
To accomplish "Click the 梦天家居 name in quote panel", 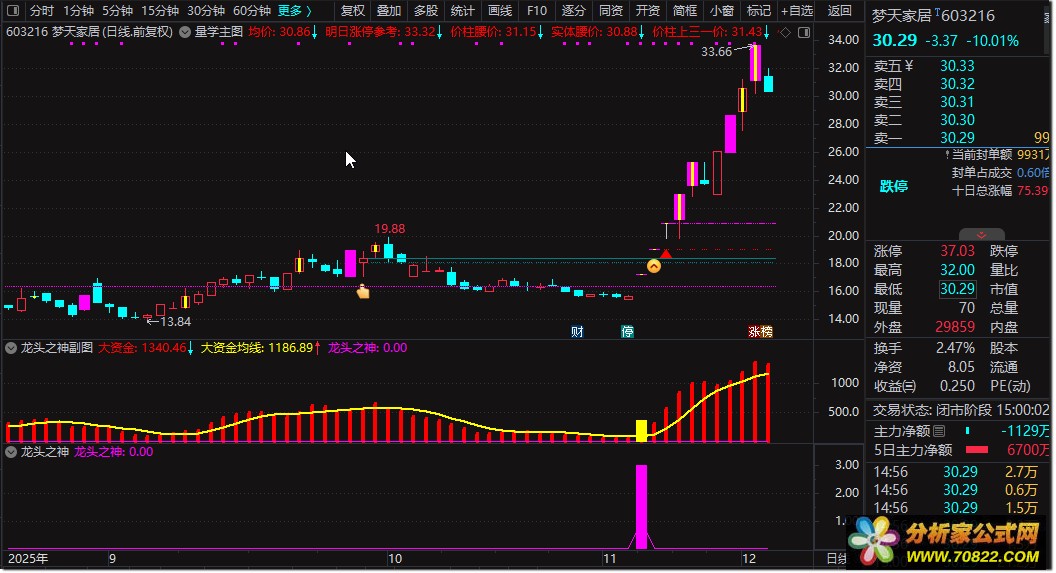I will [x=902, y=15].
